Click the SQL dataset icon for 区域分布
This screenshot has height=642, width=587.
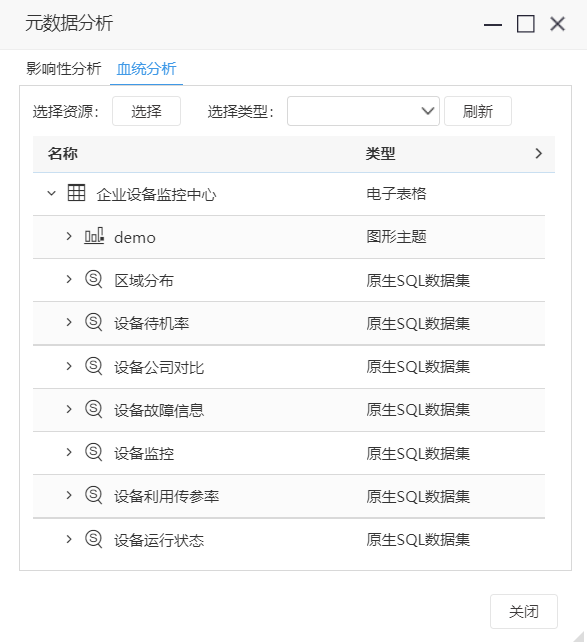click(x=94, y=279)
